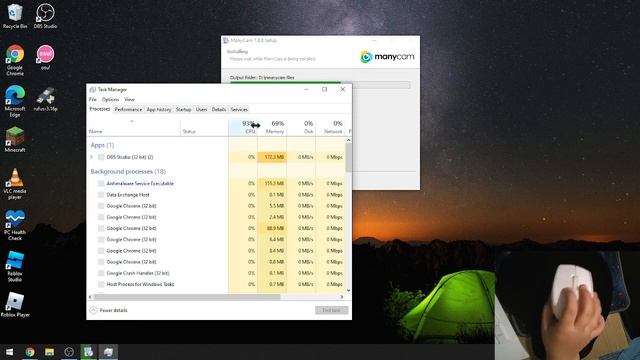Switch to the Details tab
640x360 pixels.
(x=219, y=109)
